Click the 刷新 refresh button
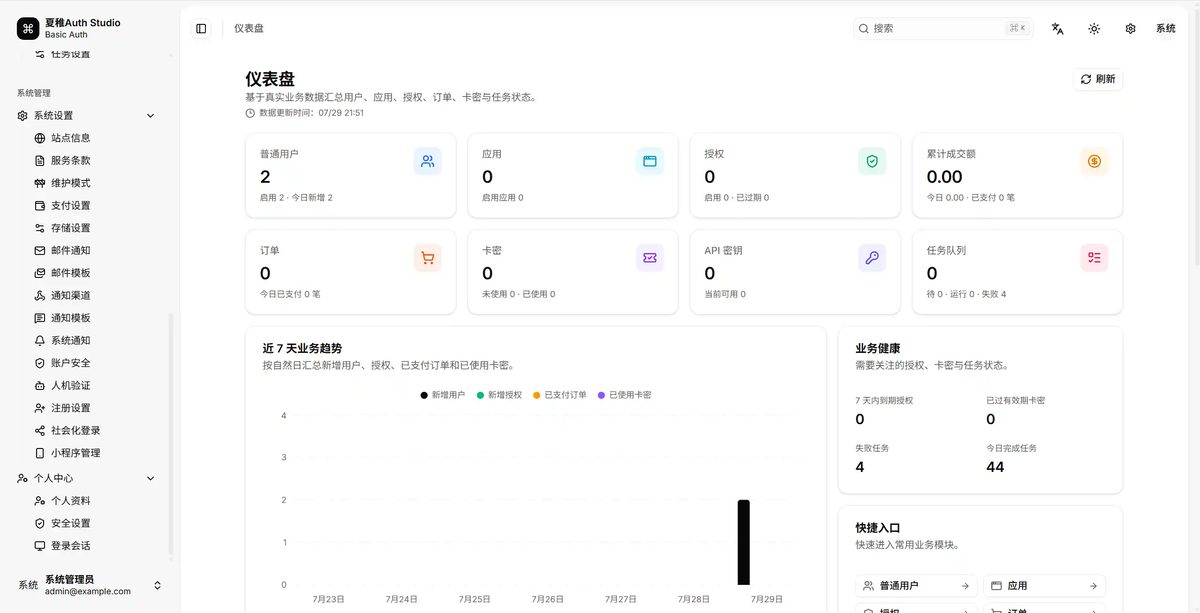The image size is (1200, 613). tap(1098, 79)
